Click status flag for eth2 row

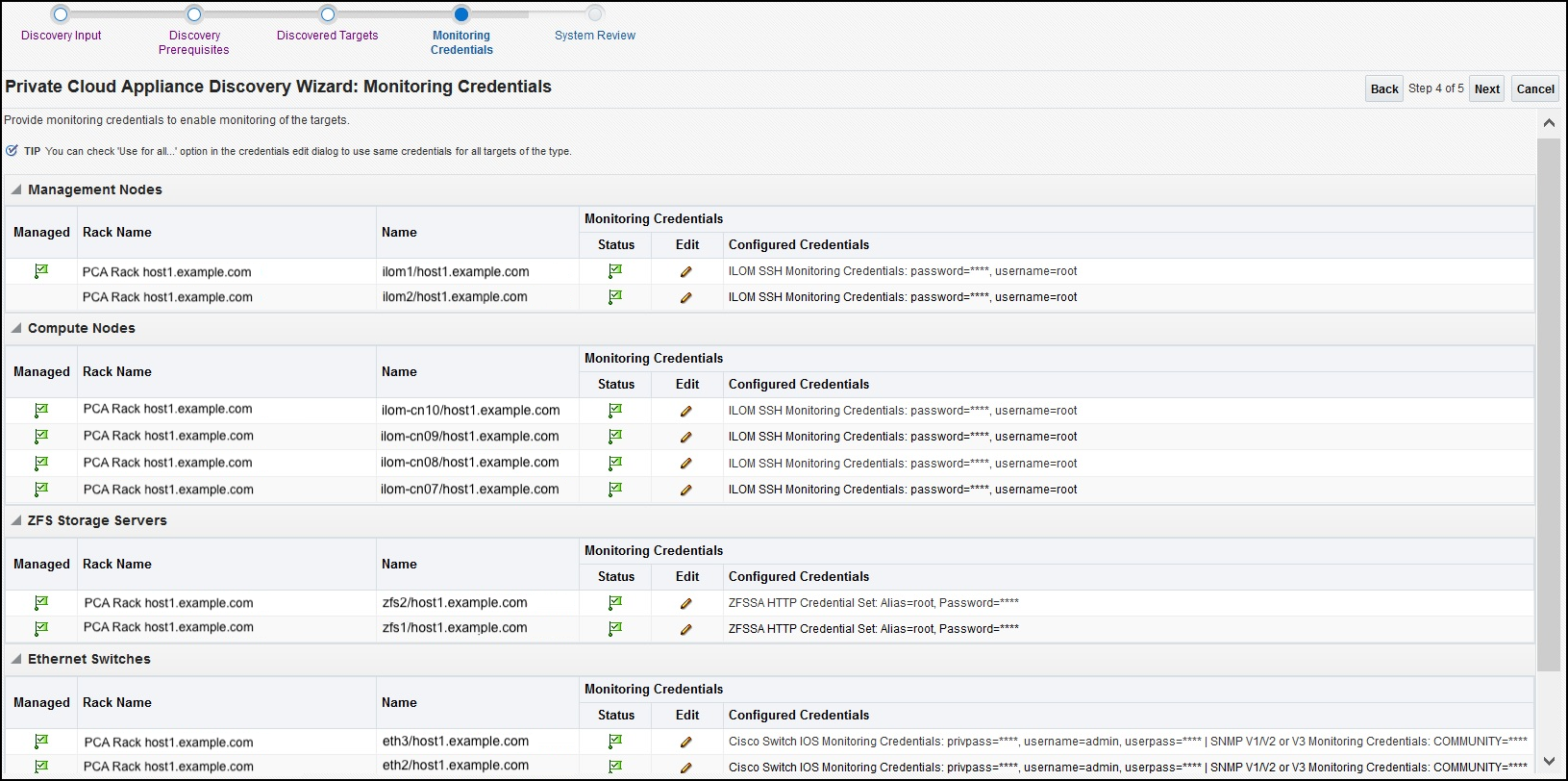click(x=615, y=768)
